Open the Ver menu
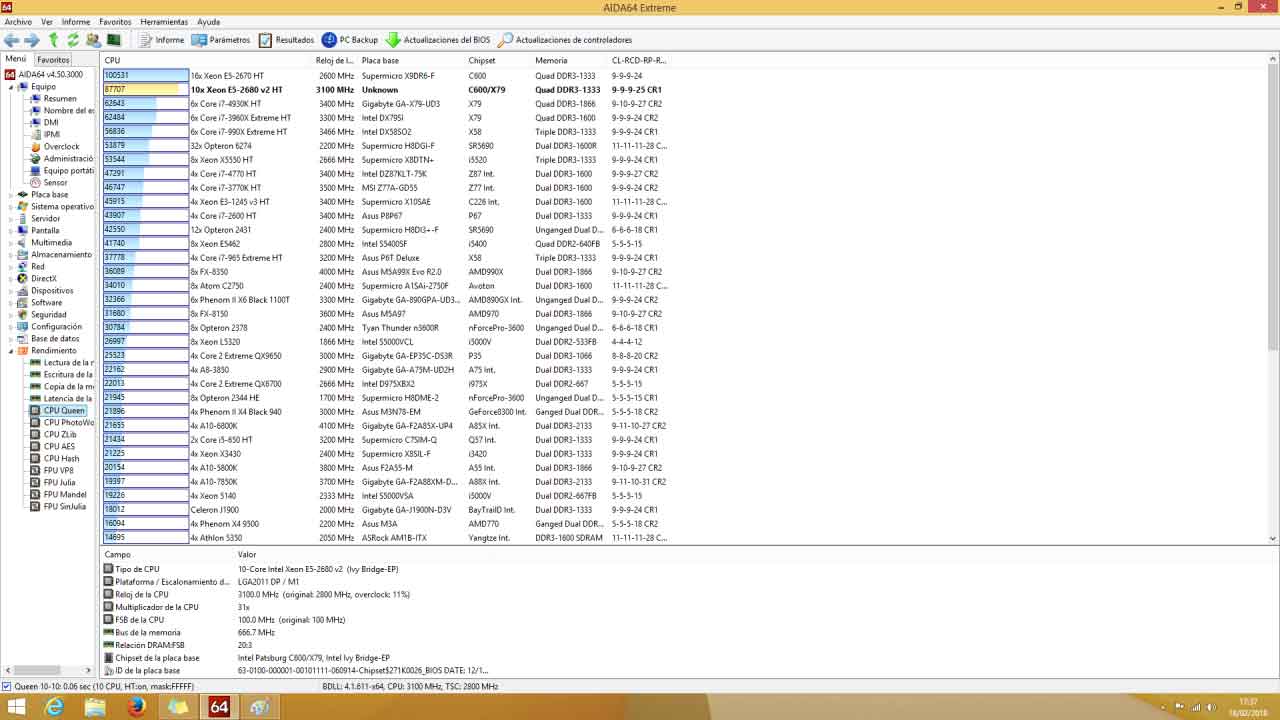Viewport: 1280px width, 720px height. point(47,21)
